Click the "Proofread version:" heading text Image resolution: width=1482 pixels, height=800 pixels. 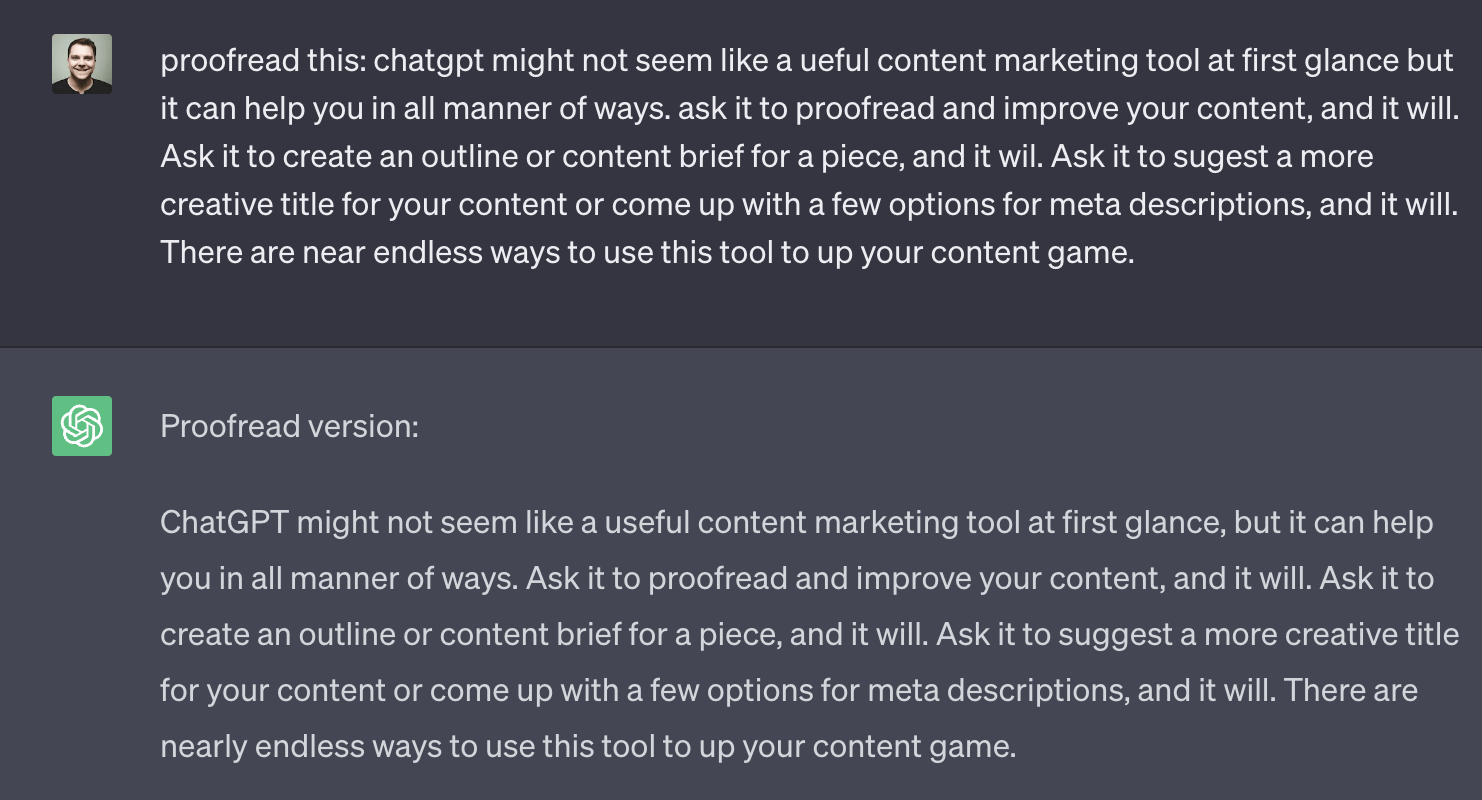[289, 427]
